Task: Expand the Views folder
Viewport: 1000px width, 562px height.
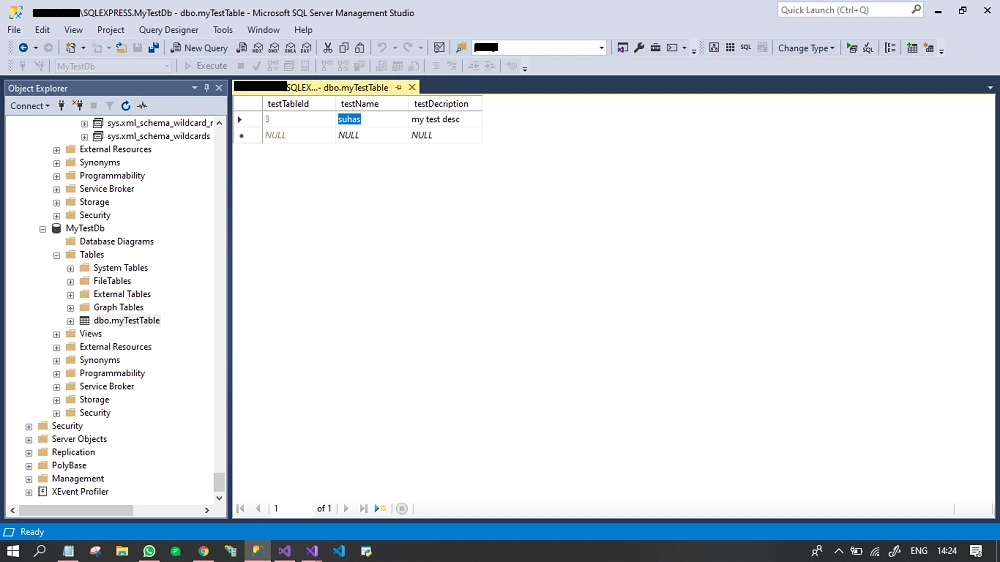Action: click(57, 334)
